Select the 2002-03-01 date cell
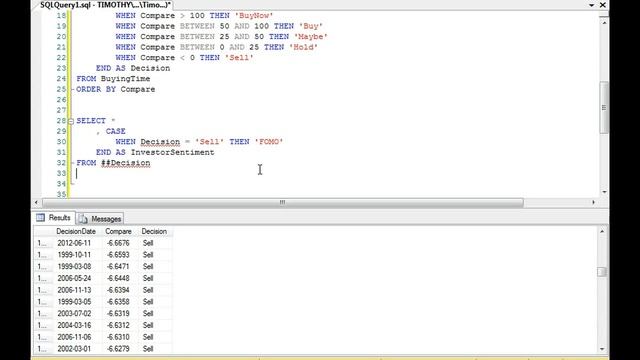640x360 pixels. tap(74, 349)
